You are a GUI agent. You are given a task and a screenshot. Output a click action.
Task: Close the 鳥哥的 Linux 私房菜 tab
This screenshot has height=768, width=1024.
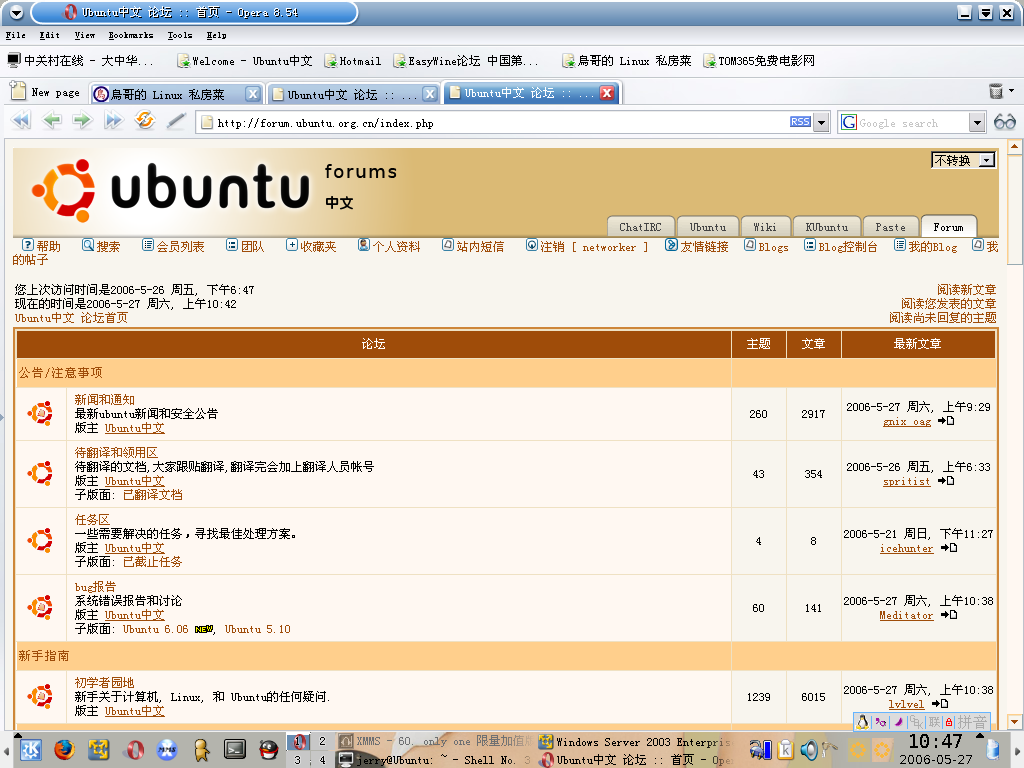(x=253, y=94)
